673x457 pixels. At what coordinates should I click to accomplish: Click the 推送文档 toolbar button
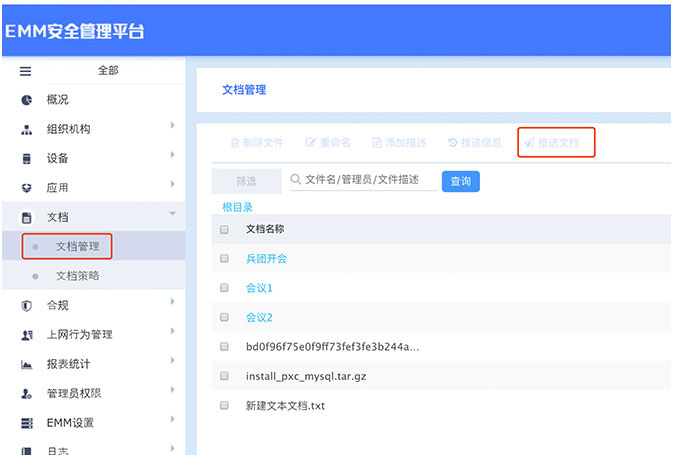556,143
